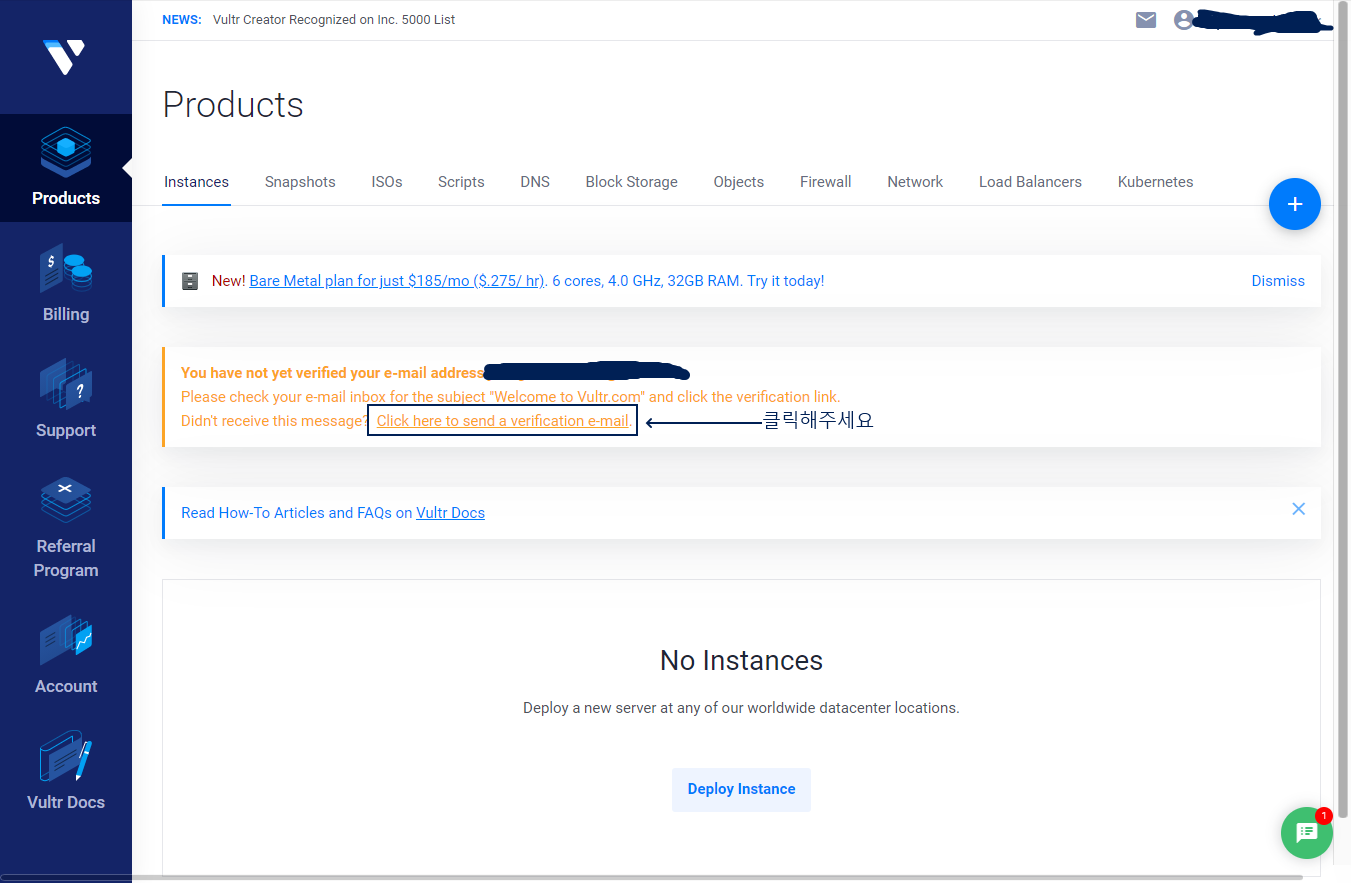The width and height of the screenshot is (1351, 883).
Task: Open the Objects tab
Action: pyautogui.click(x=739, y=182)
